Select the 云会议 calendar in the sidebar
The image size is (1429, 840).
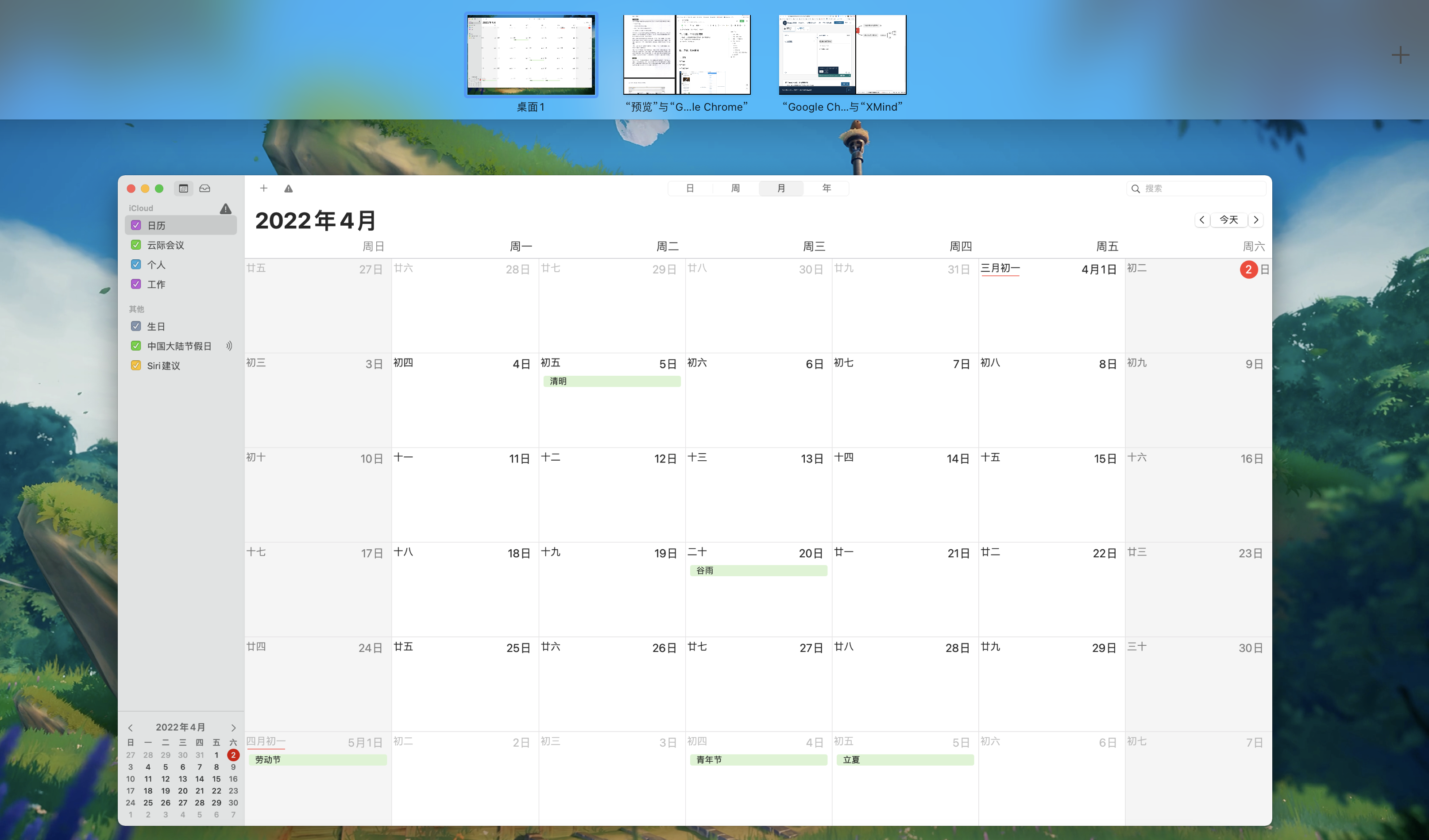click(181, 245)
